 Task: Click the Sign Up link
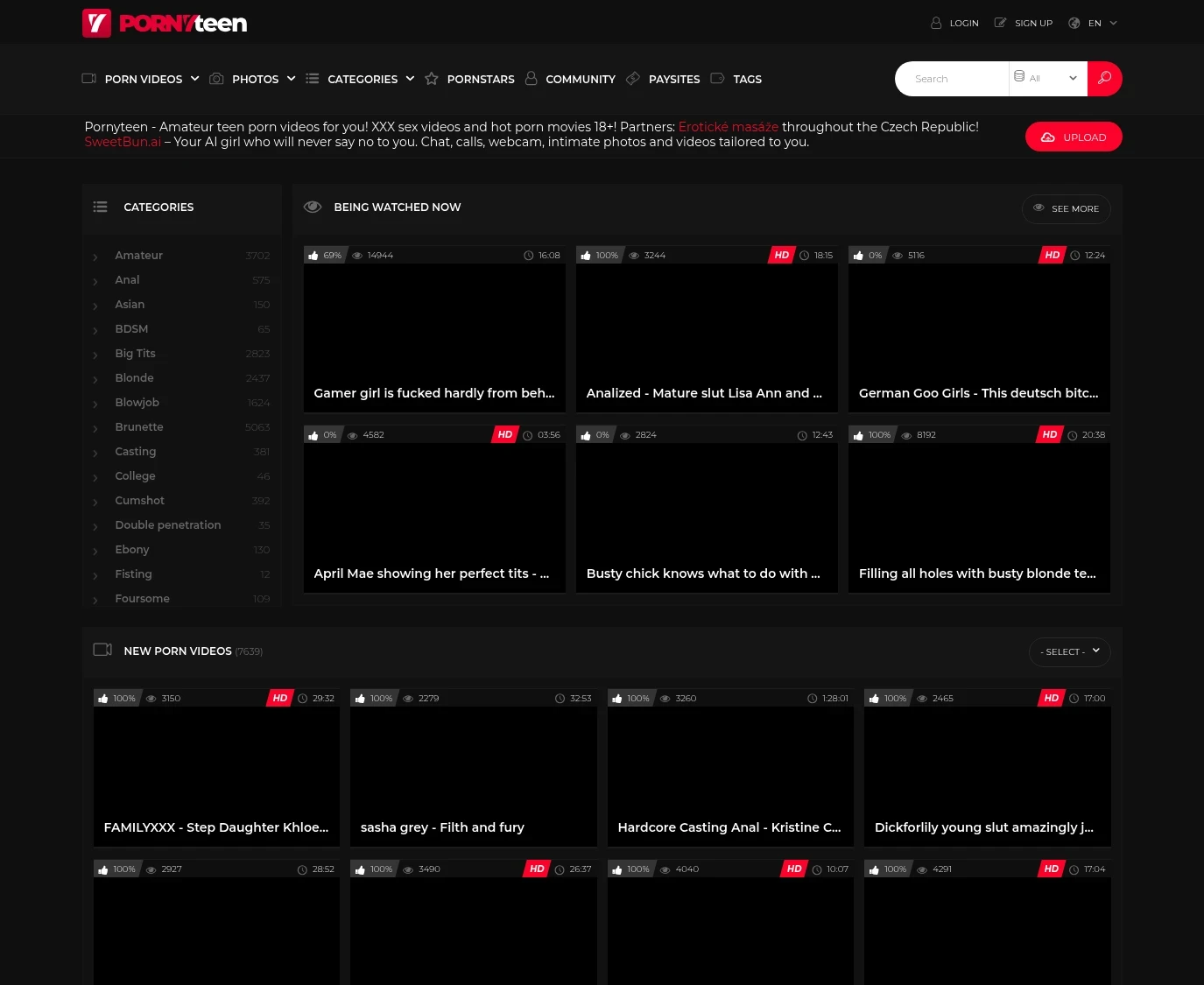coord(1033,23)
